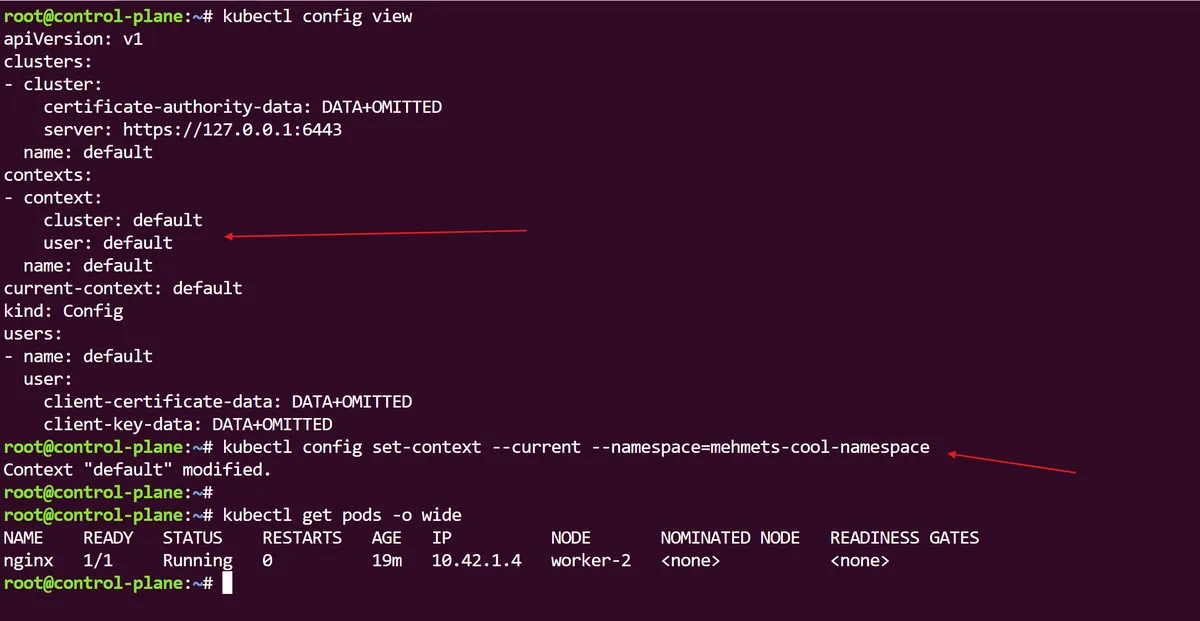Click the mehmets-cool-namespace argument text
Viewport: 1200px width, 621px height.
tap(819, 447)
